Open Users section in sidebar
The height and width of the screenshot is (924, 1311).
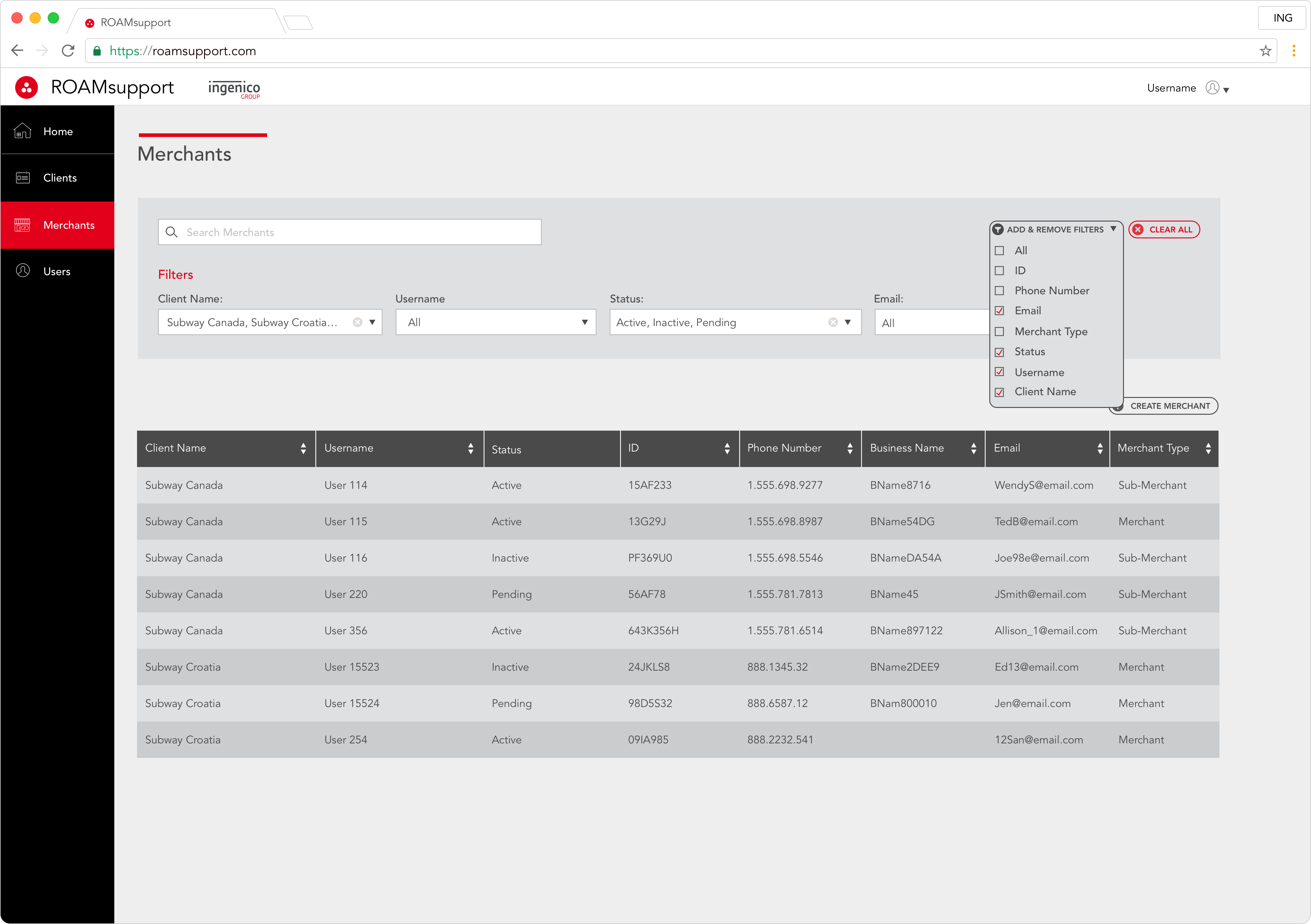click(58, 271)
